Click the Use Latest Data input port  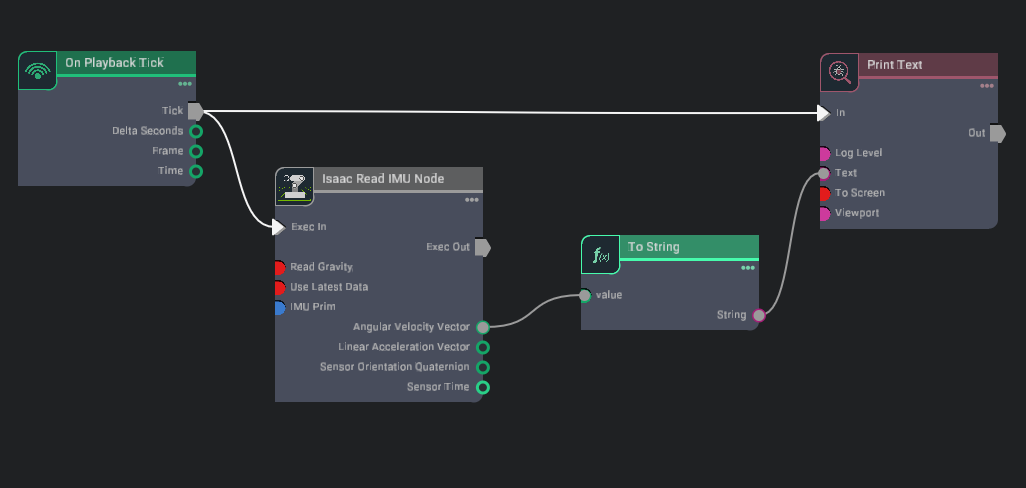point(280,287)
